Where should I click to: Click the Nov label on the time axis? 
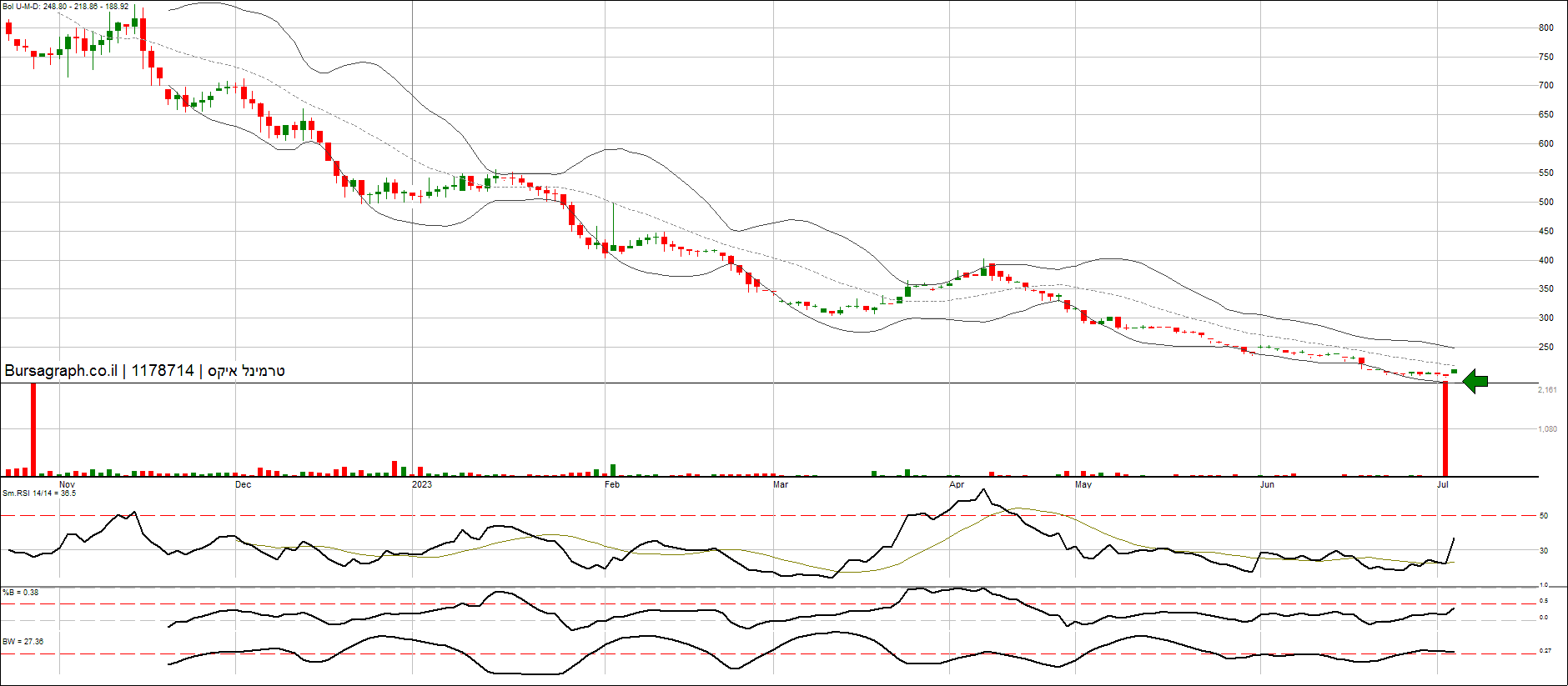pos(67,484)
